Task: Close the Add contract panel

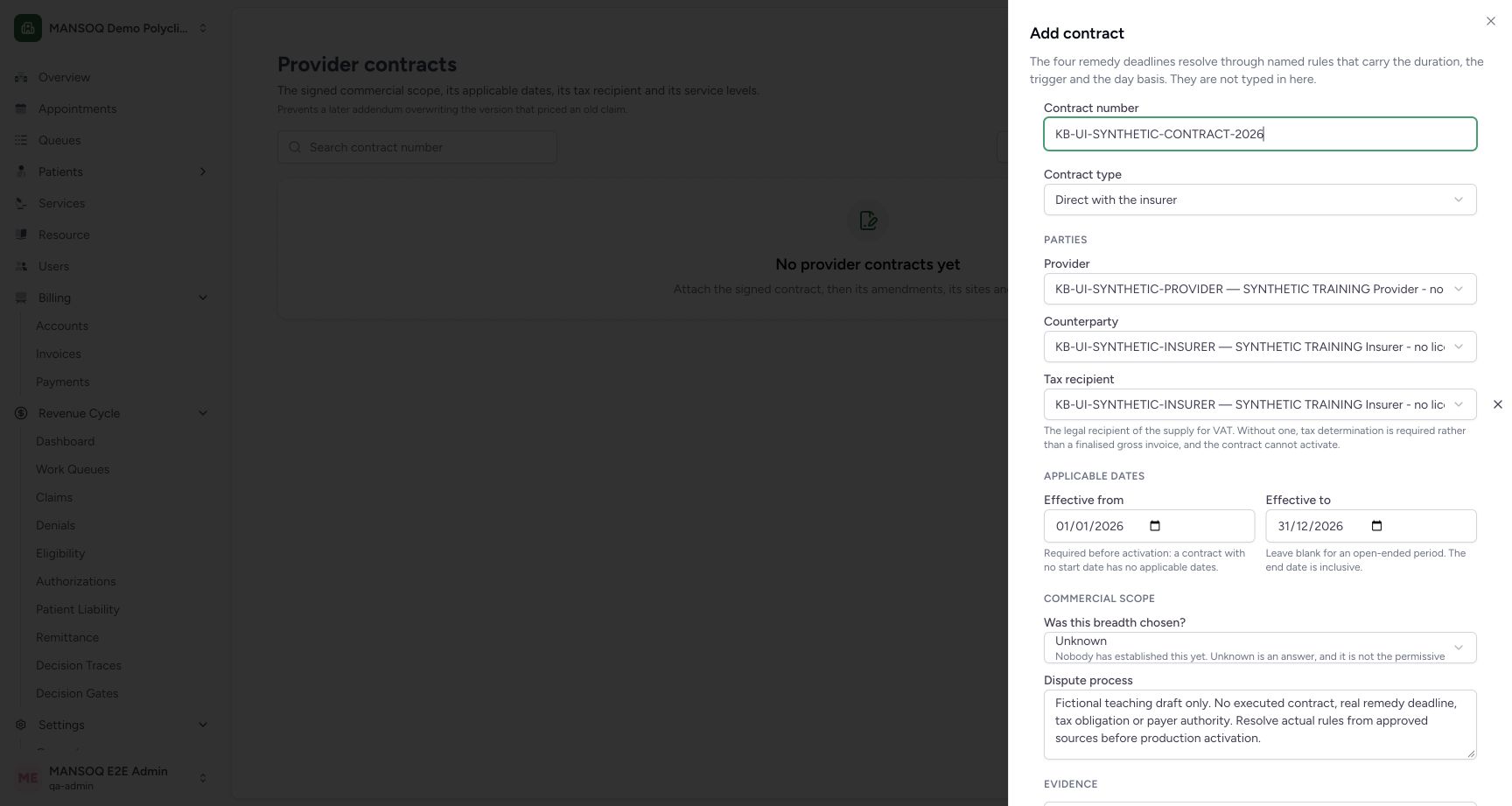Action: [1491, 21]
